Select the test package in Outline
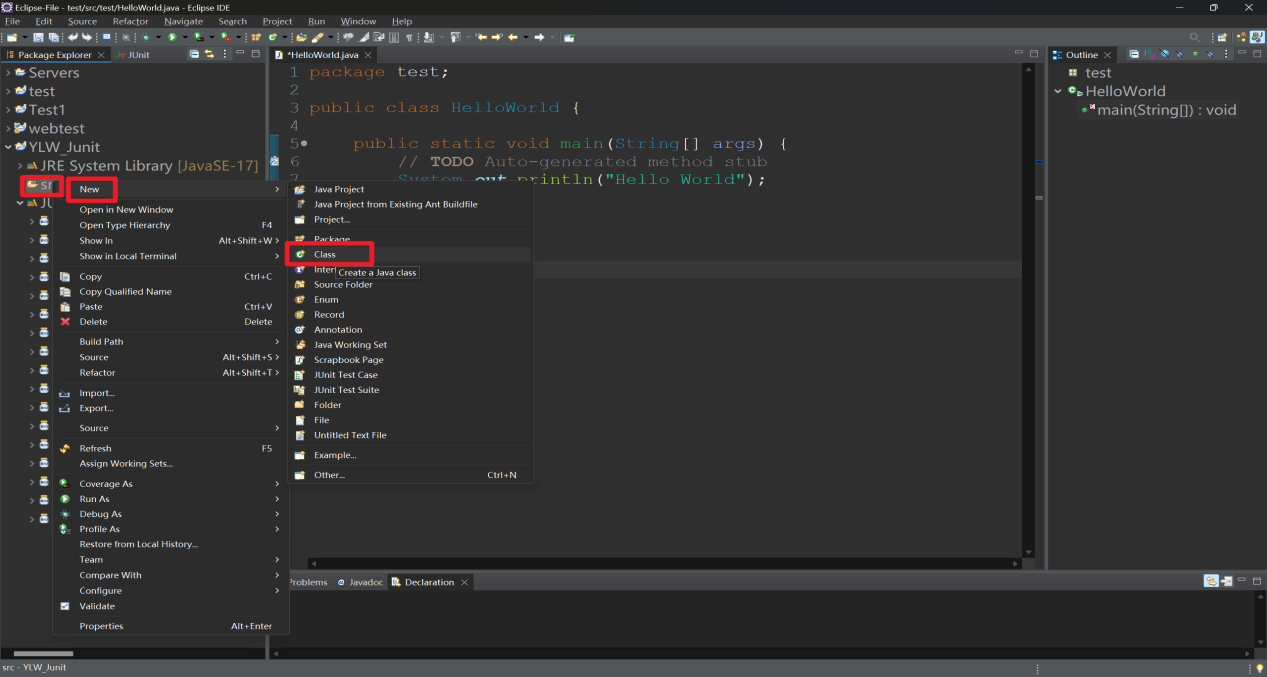This screenshot has width=1267, height=677. tap(1089, 73)
